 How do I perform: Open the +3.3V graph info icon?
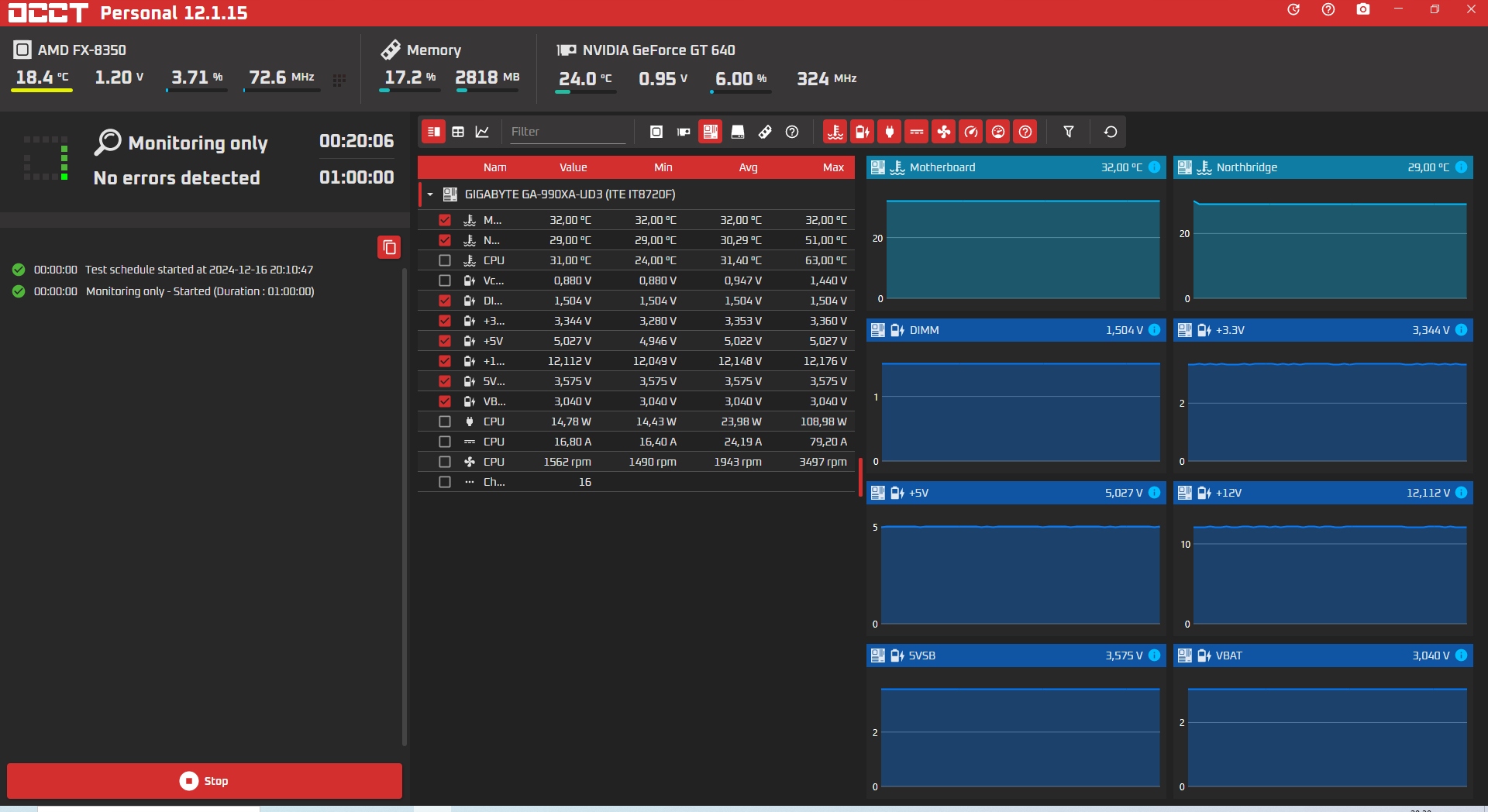[1462, 330]
